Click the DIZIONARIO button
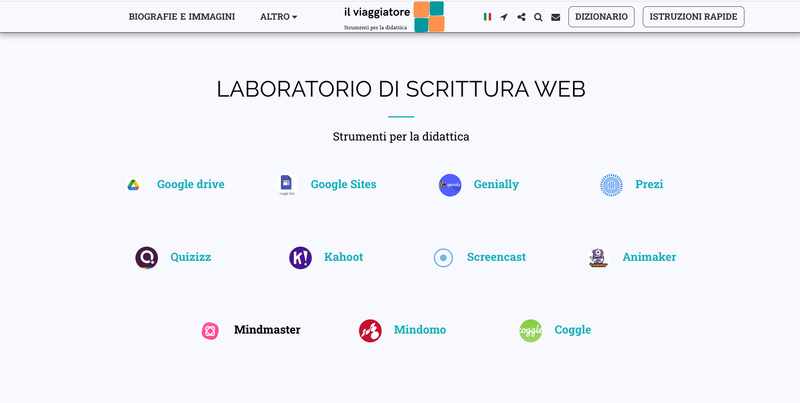Image resolution: width=800 pixels, height=403 pixels. [602, 17]
